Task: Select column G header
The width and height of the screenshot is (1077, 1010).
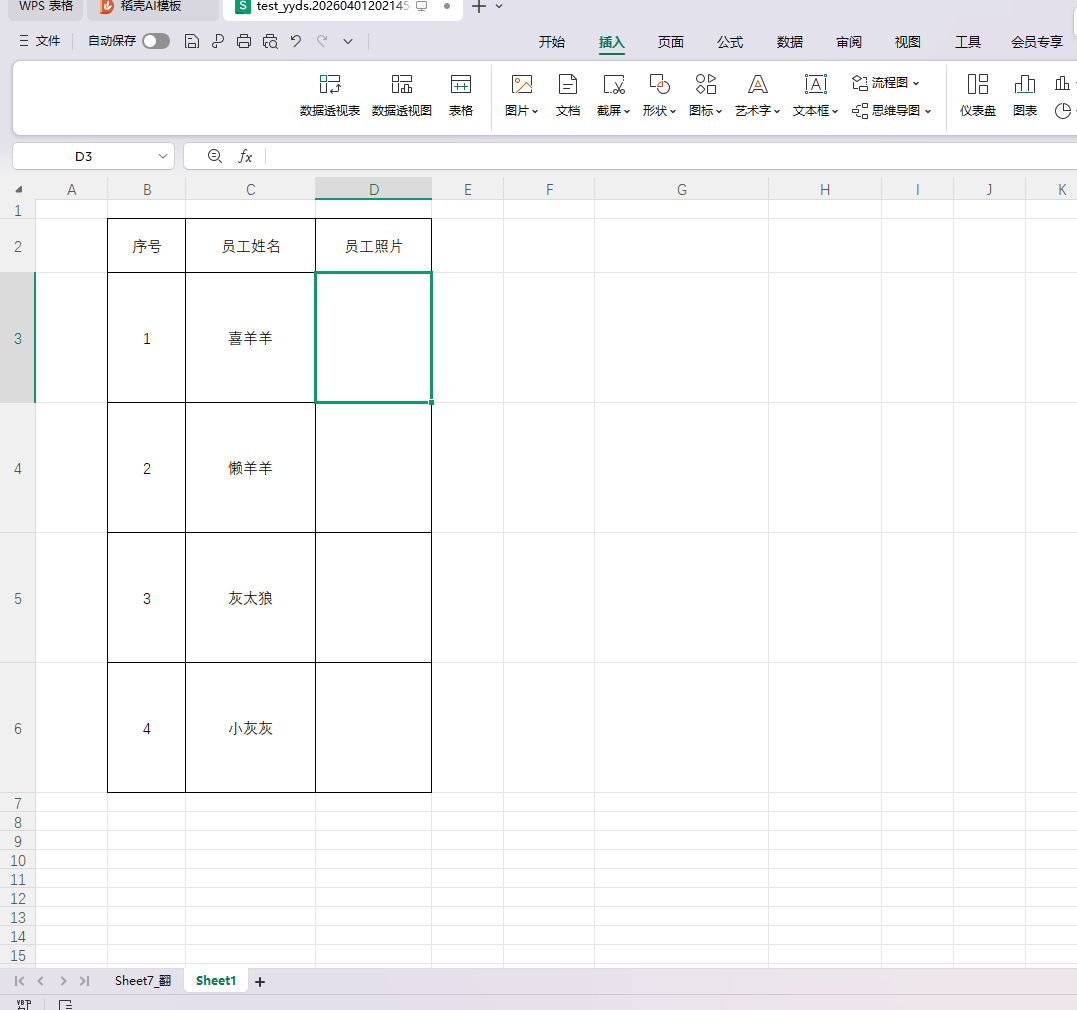Action: coord(681,189)
